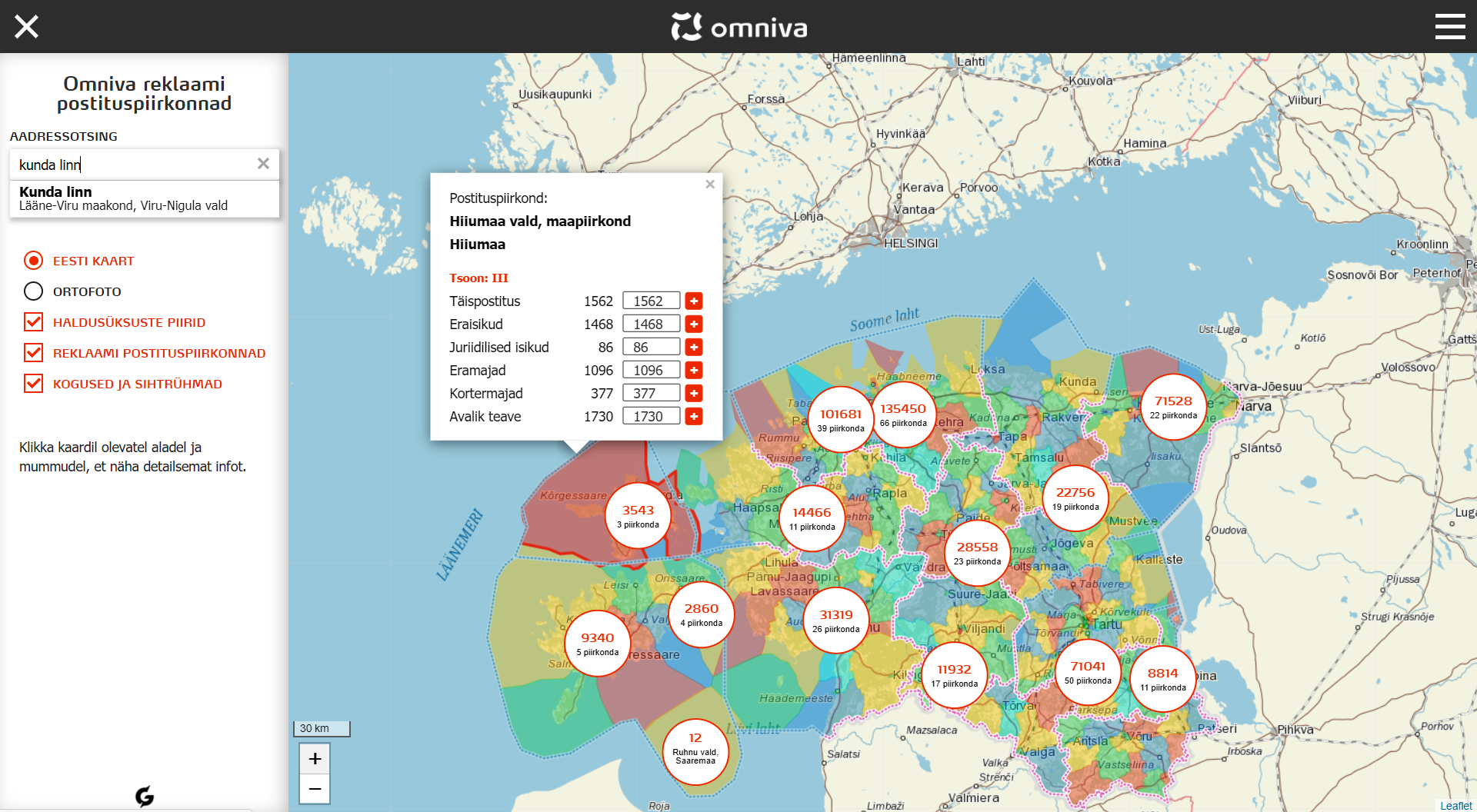
Task: Open cluster 2860 with 4 piirkonda
Action: click(x=702, y=614)
